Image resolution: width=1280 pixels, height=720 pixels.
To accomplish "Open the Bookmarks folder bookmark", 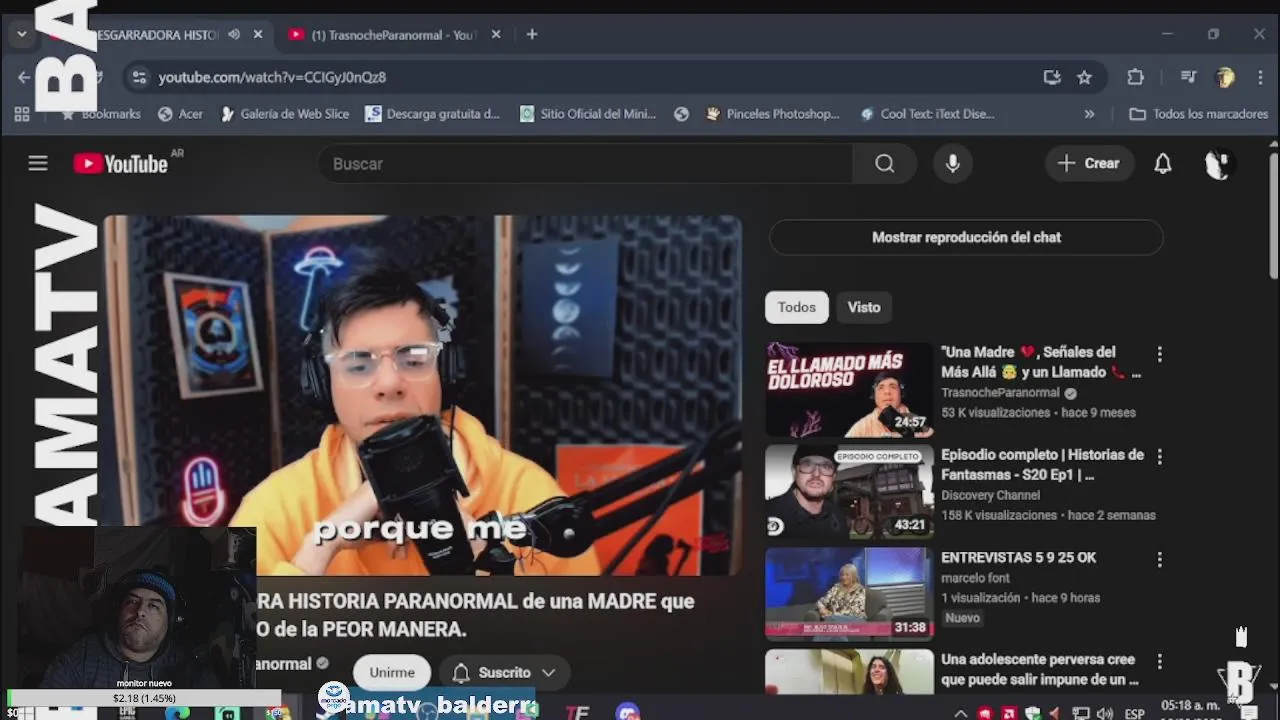I will click(101, 114).
